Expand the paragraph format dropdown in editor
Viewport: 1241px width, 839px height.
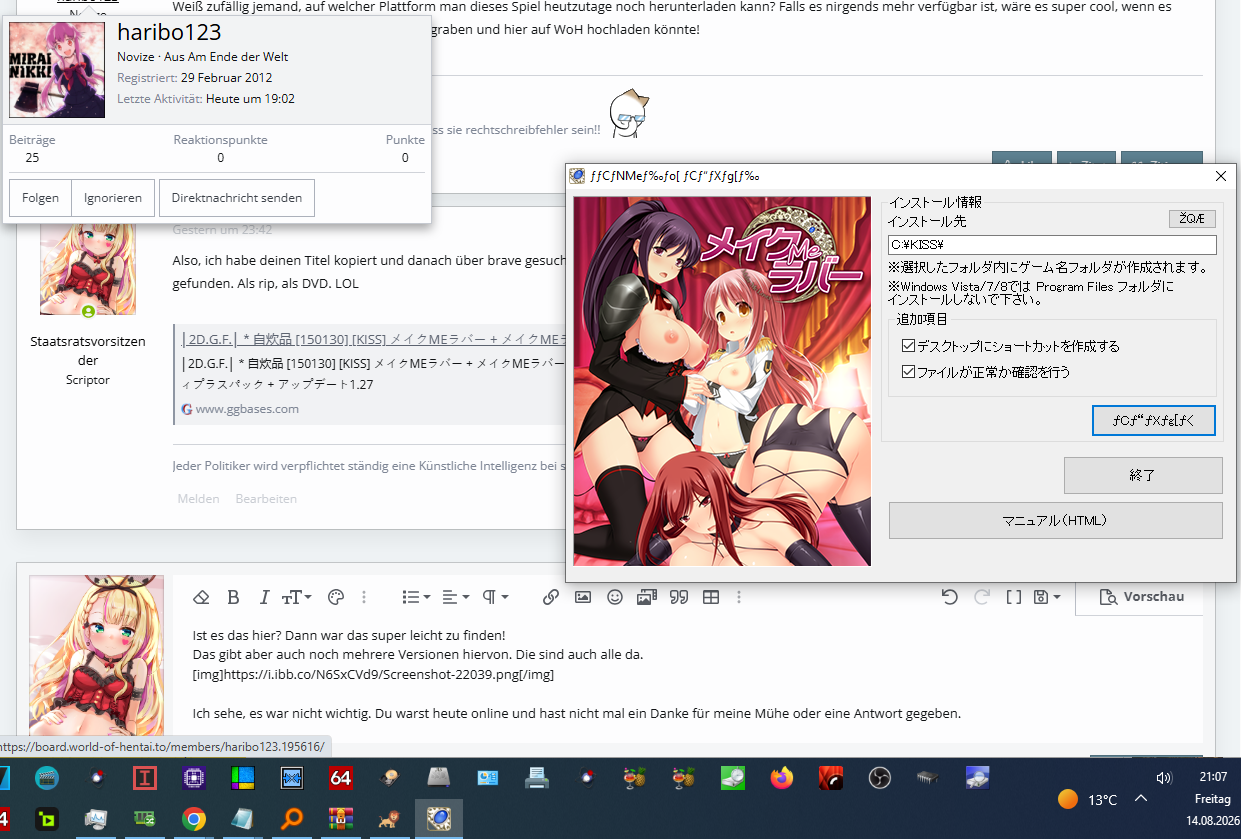pos(496,597)
